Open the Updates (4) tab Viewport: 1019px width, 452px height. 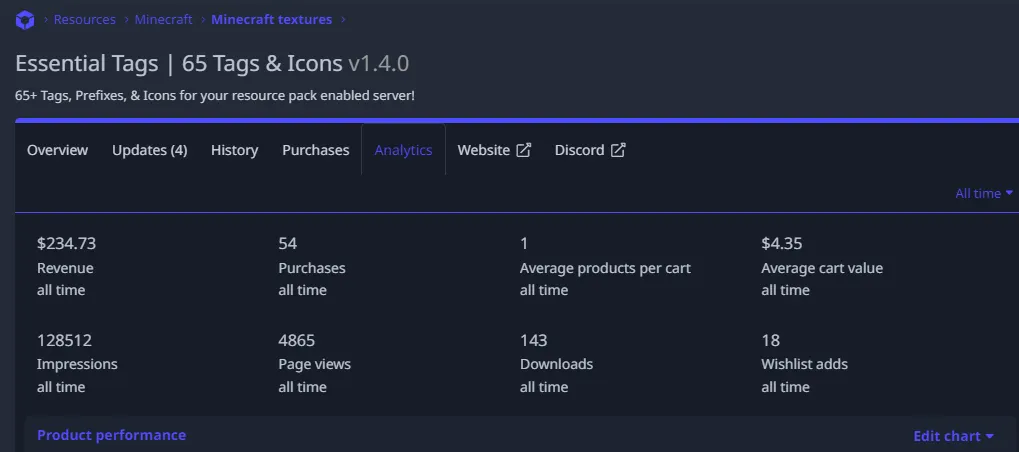pyautogui.click(x=149, y=150)
